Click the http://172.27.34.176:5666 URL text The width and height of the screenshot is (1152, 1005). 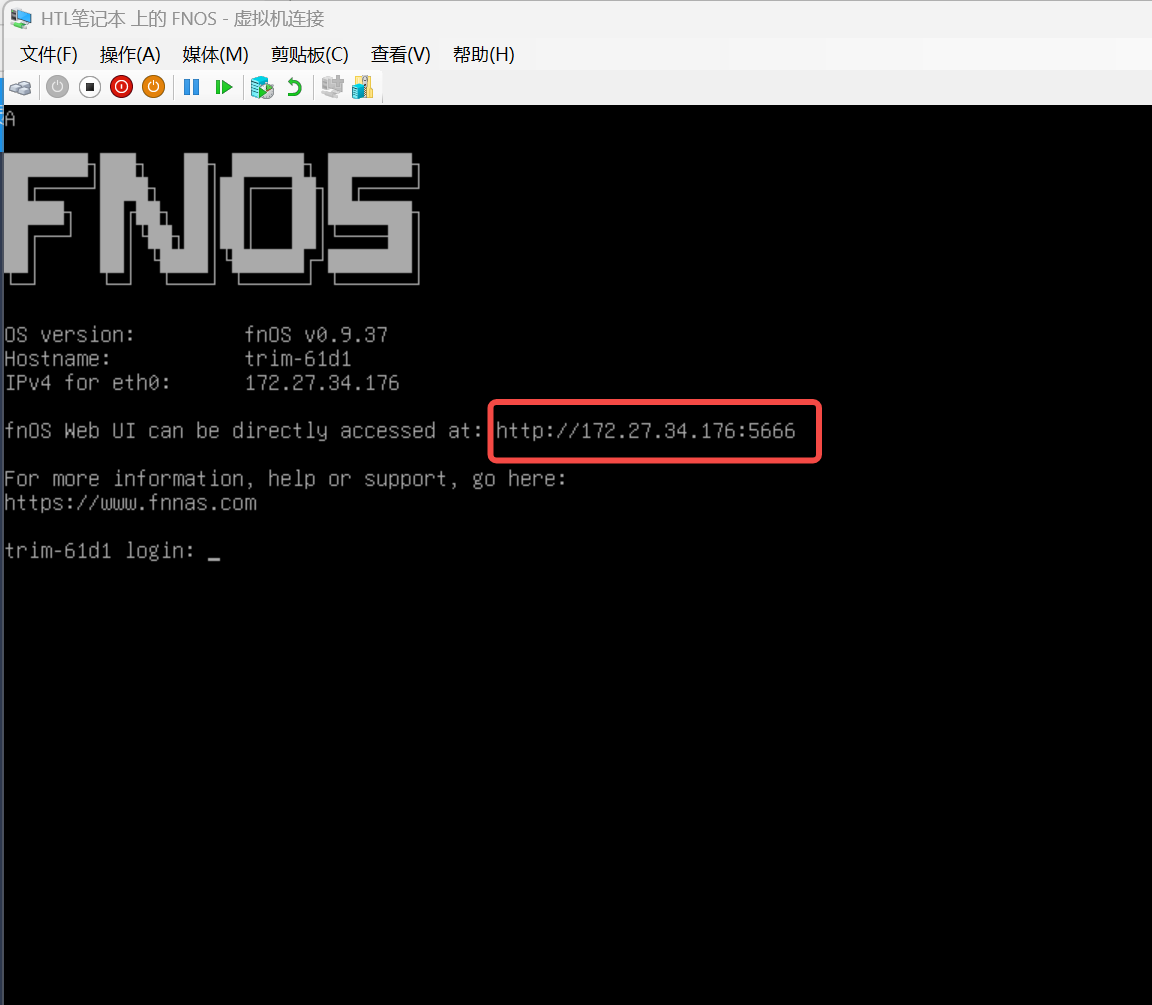tap(645, 431)
